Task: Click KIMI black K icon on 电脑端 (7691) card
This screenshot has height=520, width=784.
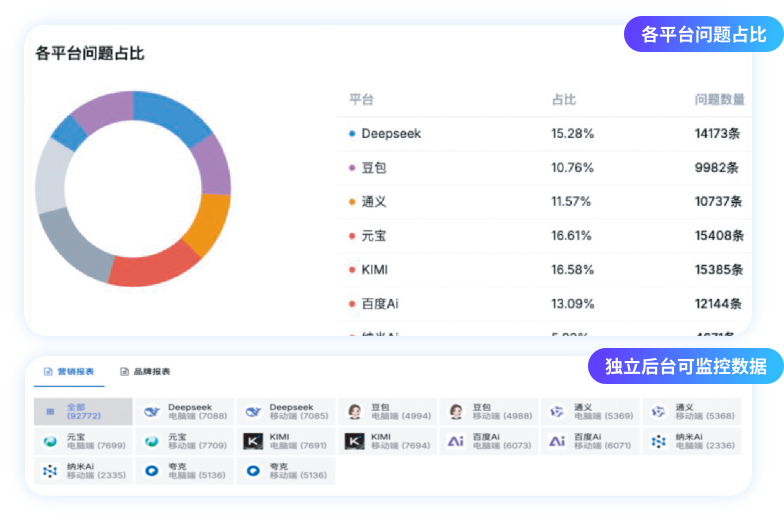Action: click(253, 441)
